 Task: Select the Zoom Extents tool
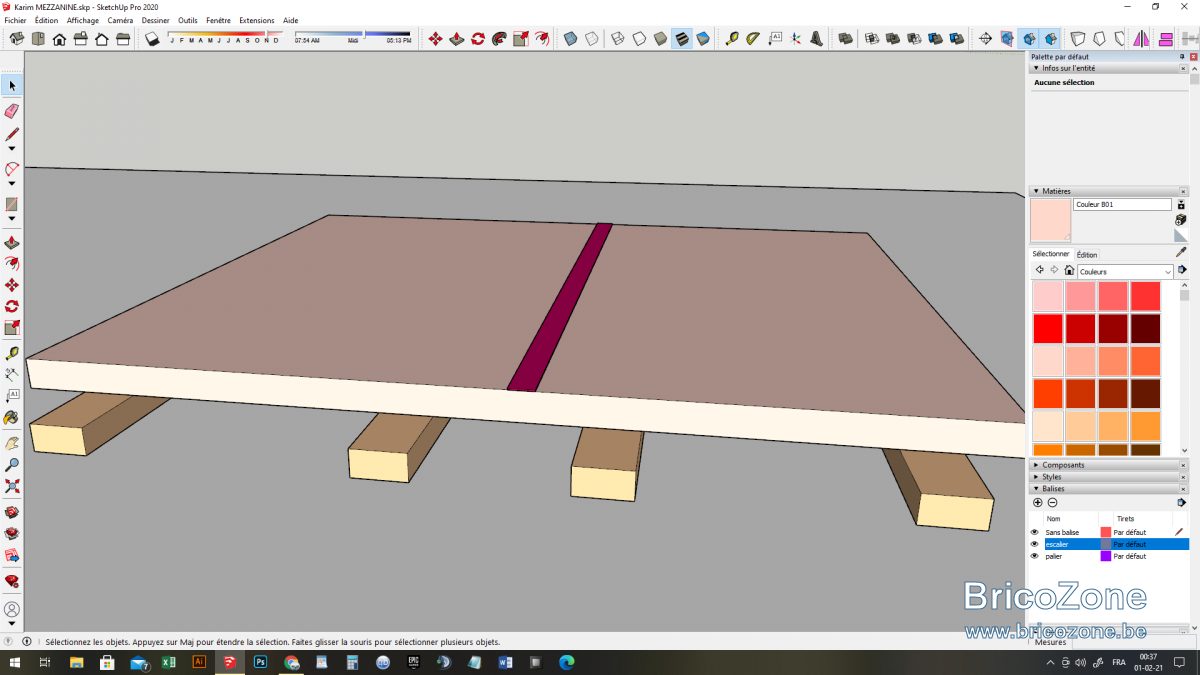tap(12, 487)
